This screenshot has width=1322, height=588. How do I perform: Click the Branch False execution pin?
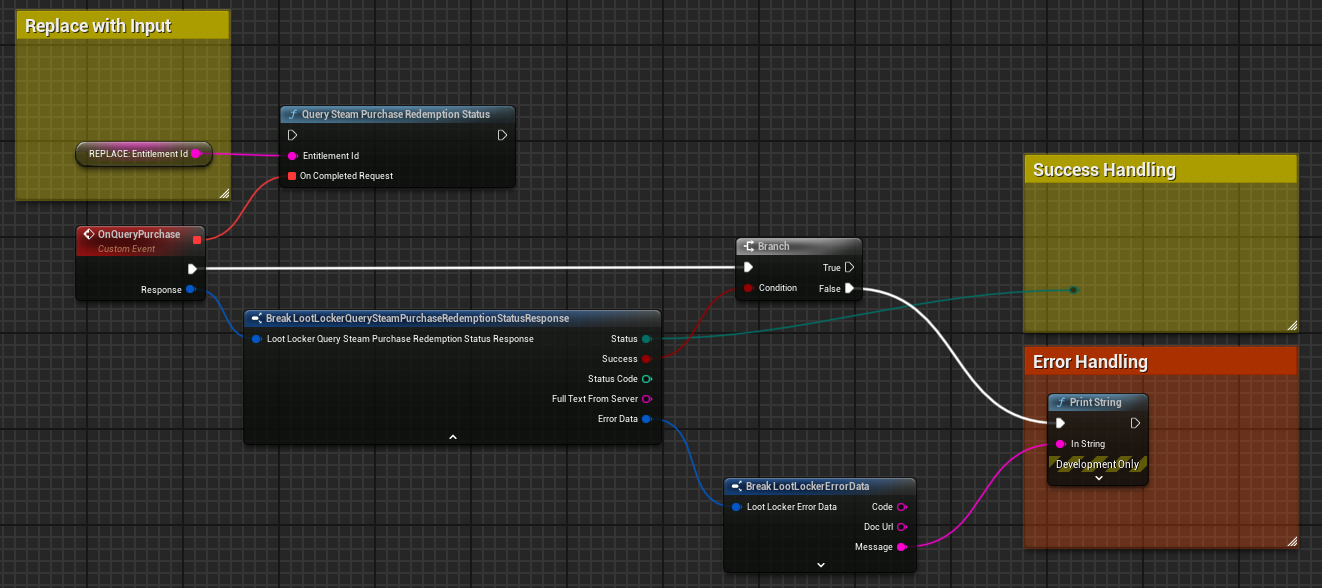coord(849,288)
